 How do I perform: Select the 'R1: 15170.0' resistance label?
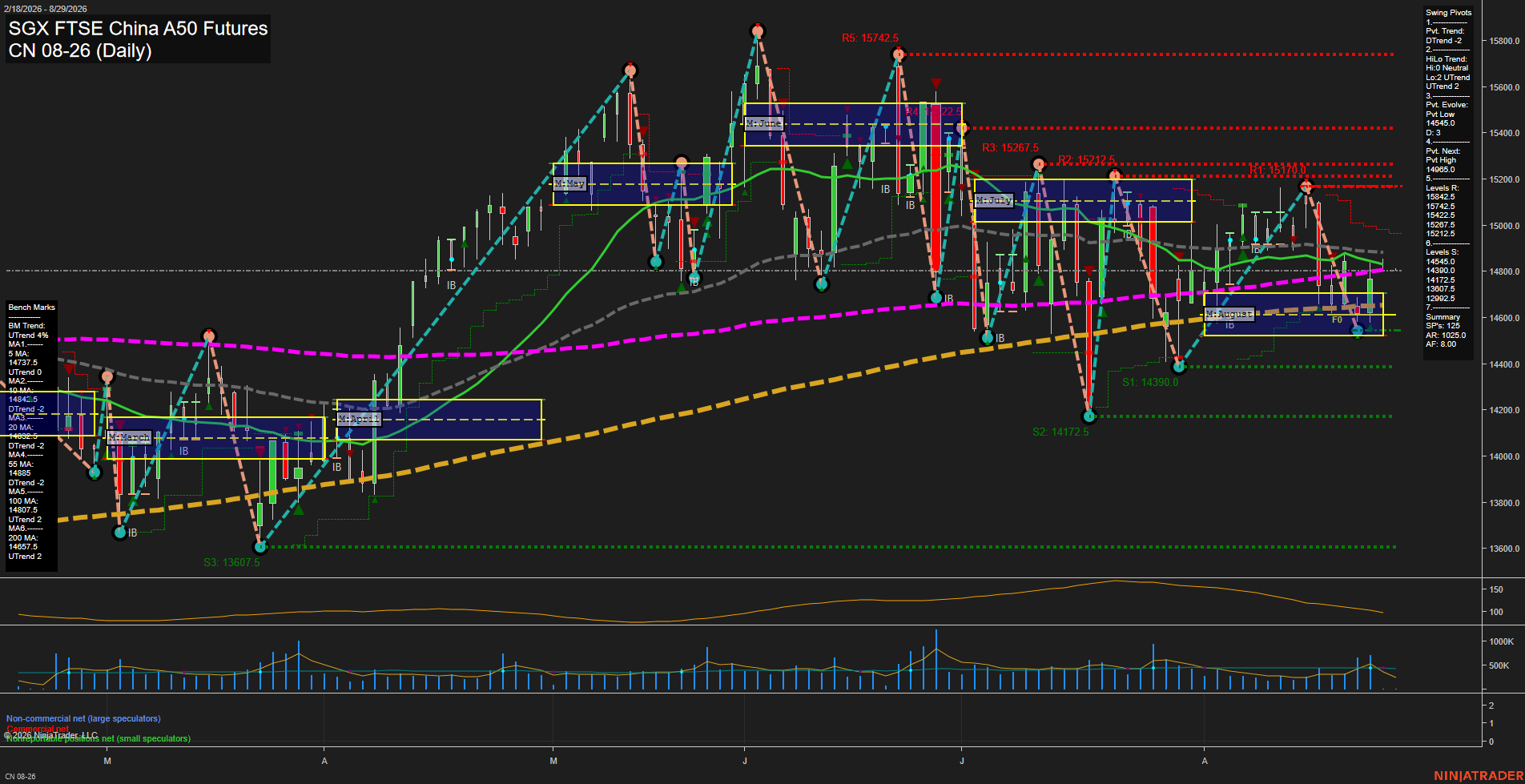coord(1278,170)
